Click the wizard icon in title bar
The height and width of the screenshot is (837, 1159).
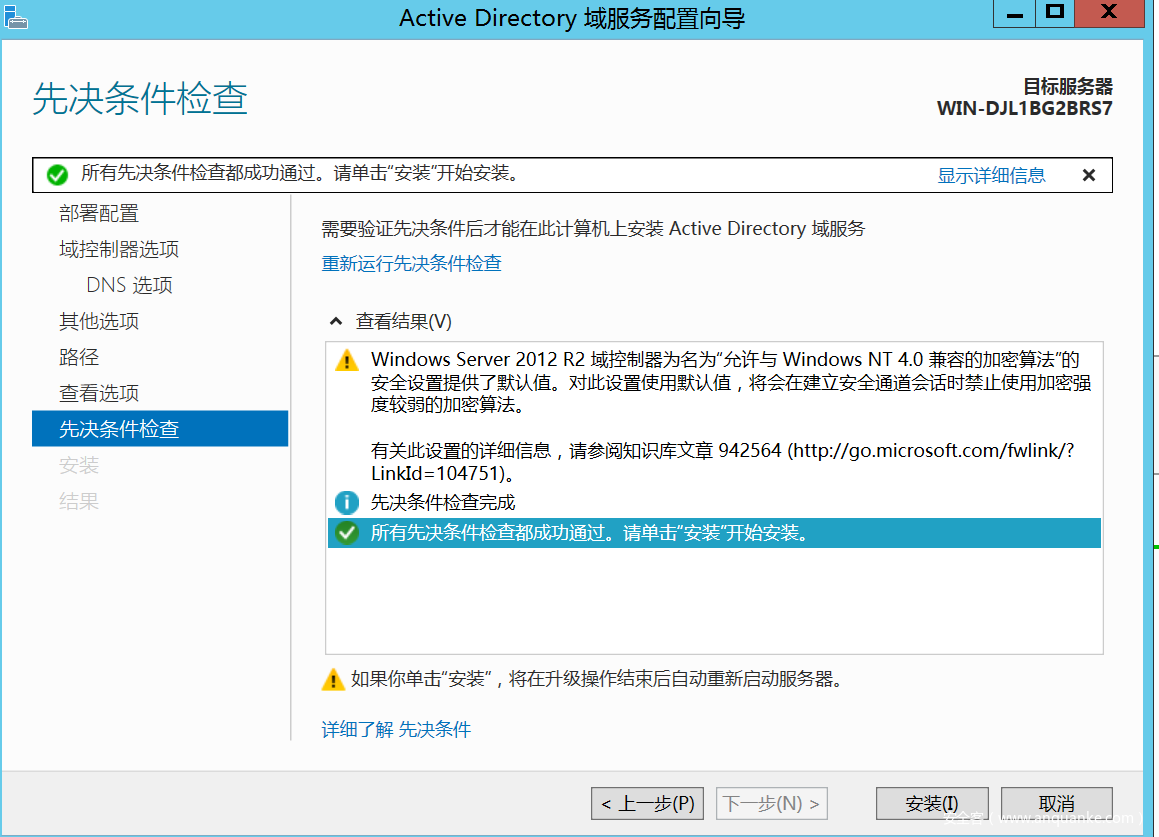(x=15, y=16)
